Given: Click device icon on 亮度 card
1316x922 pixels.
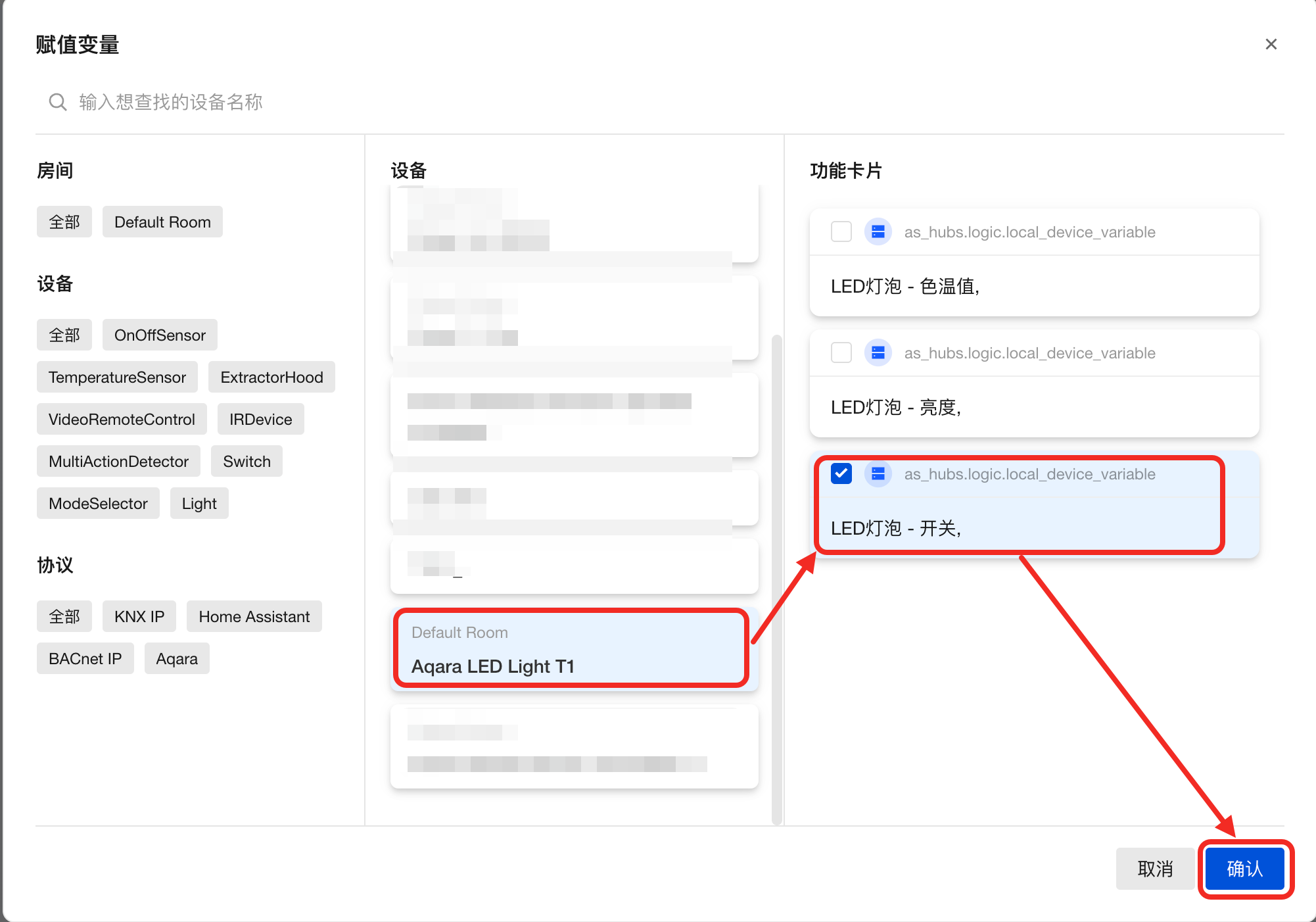Looking at the screenshot, I should [878, 353].
